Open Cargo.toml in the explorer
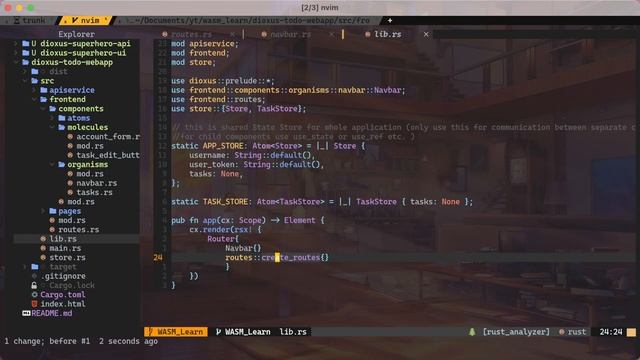This screenshot has height=360, width=640. pyautogui.click(x=62, y=295)
